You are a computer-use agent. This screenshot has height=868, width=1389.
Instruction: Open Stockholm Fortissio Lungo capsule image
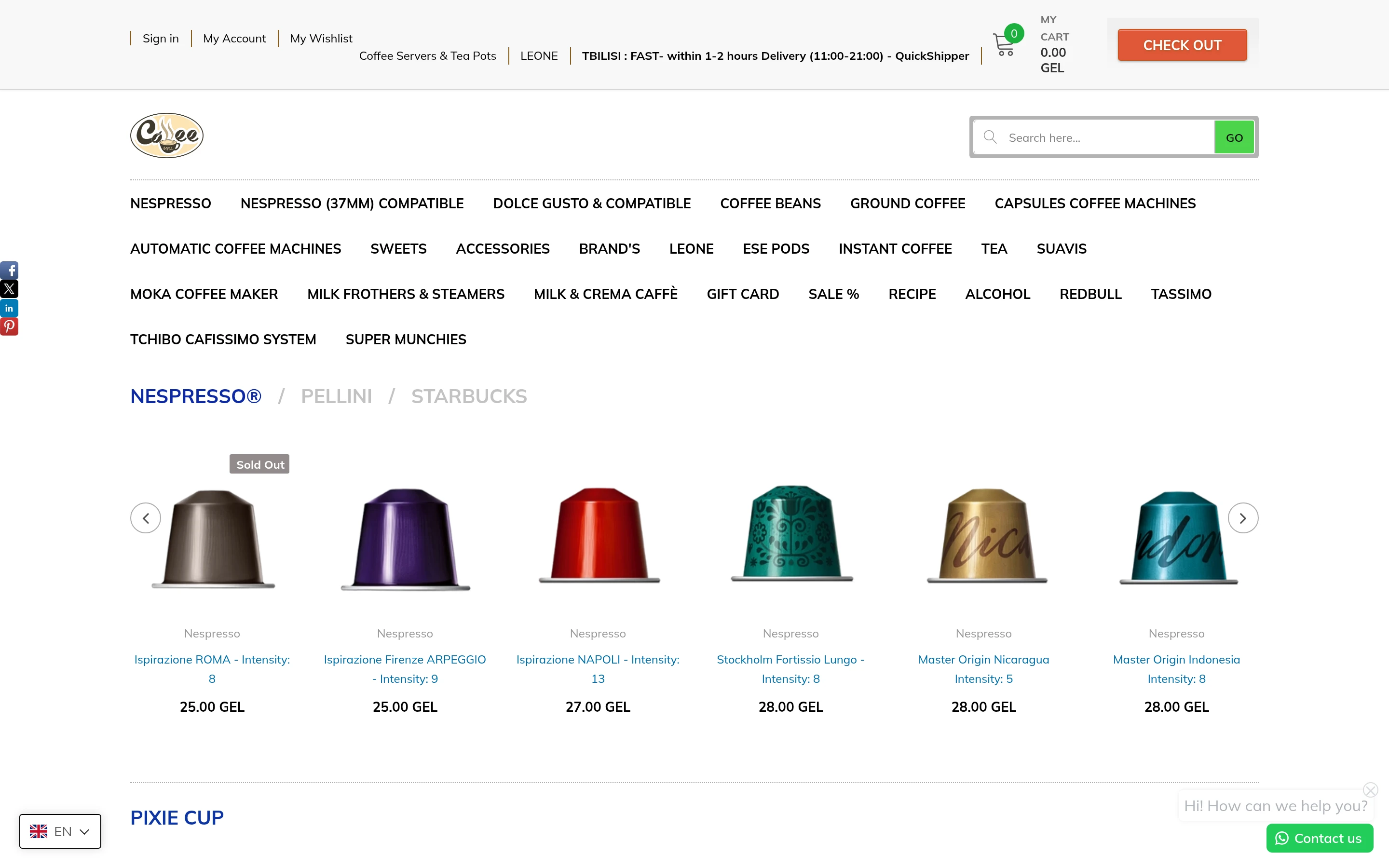(791, 533)
